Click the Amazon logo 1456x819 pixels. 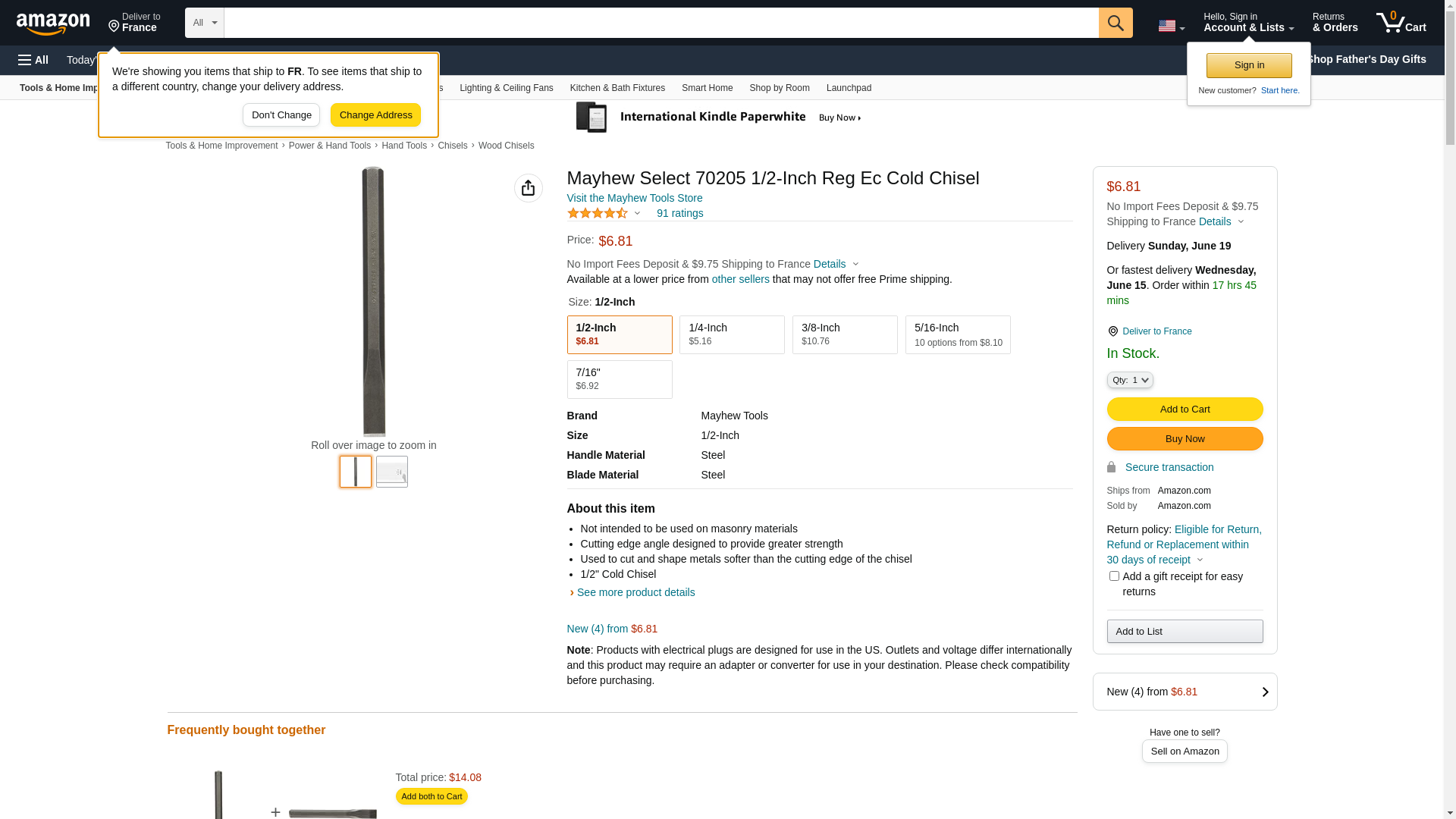pyautogui.click(x=53, y=24)
